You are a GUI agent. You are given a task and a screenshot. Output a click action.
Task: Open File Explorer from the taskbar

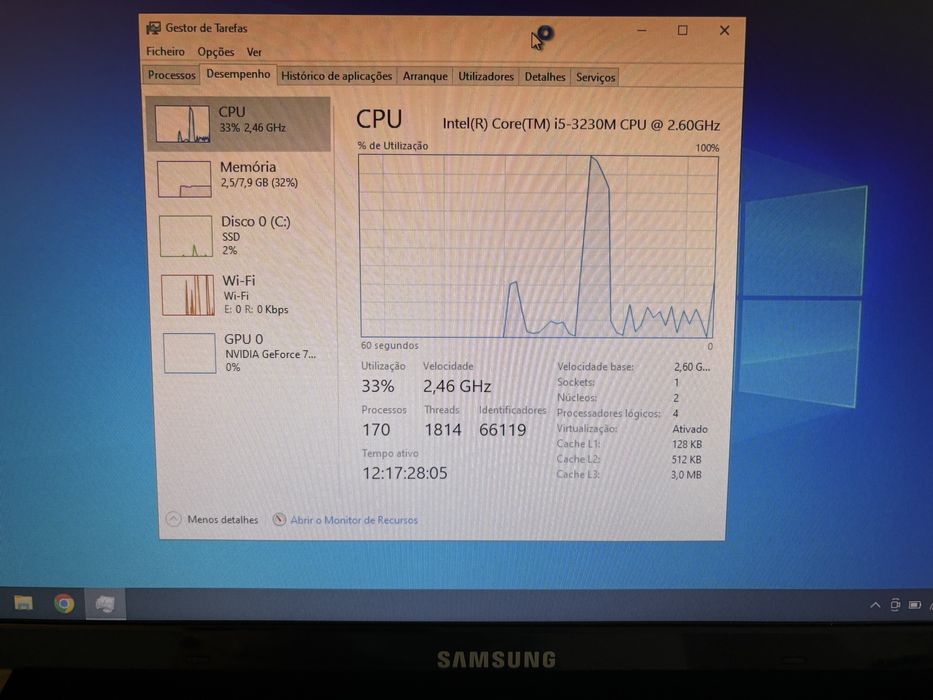pyautogui.click(x=23, y=603)
